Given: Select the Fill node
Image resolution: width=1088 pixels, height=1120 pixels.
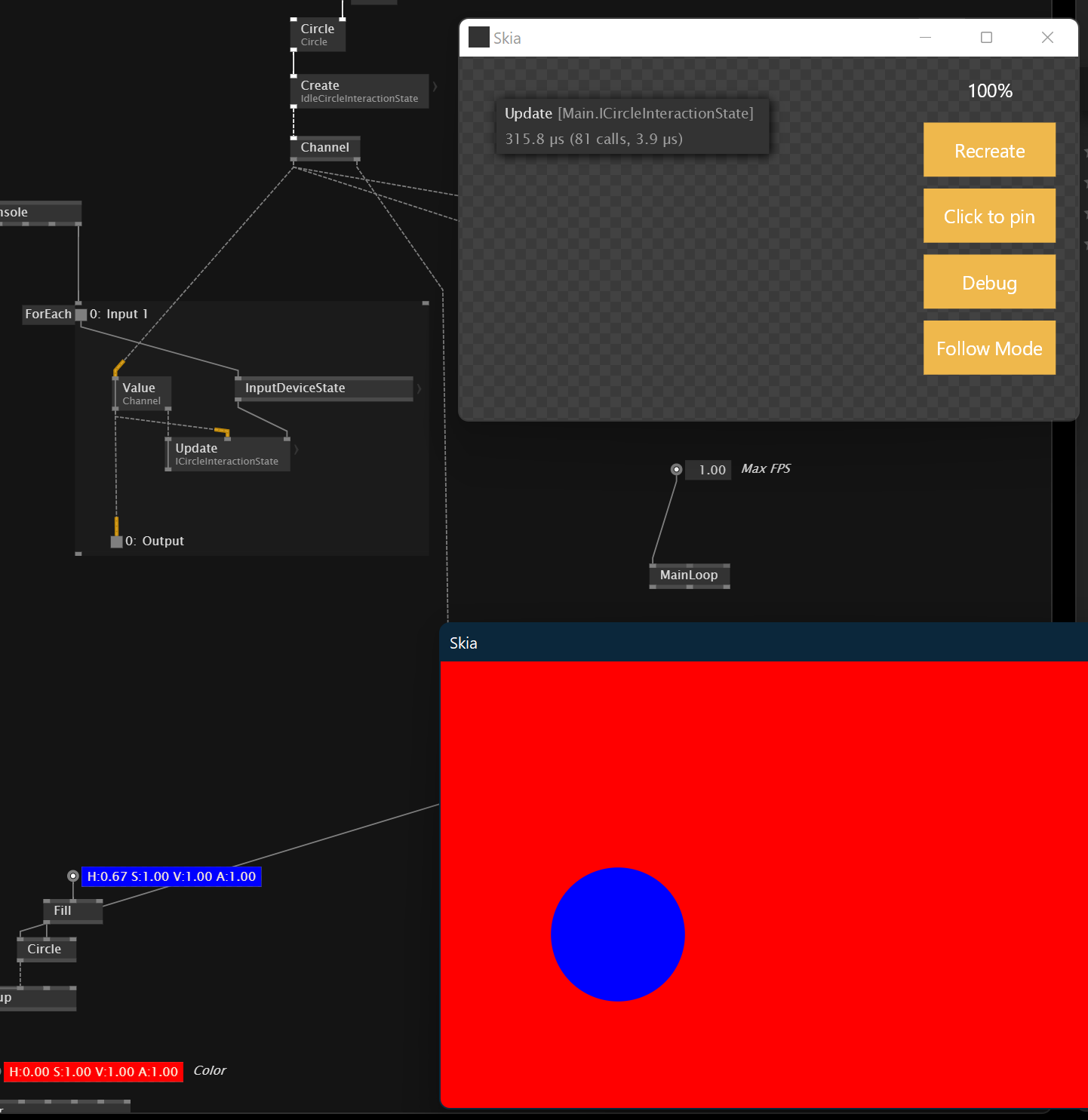Looking at the screenshot, I should click(x=73, y=911).
